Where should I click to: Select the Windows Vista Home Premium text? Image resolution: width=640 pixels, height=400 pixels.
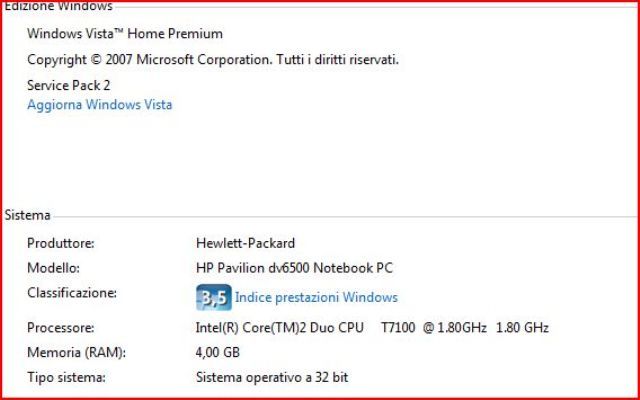point(125,34)
